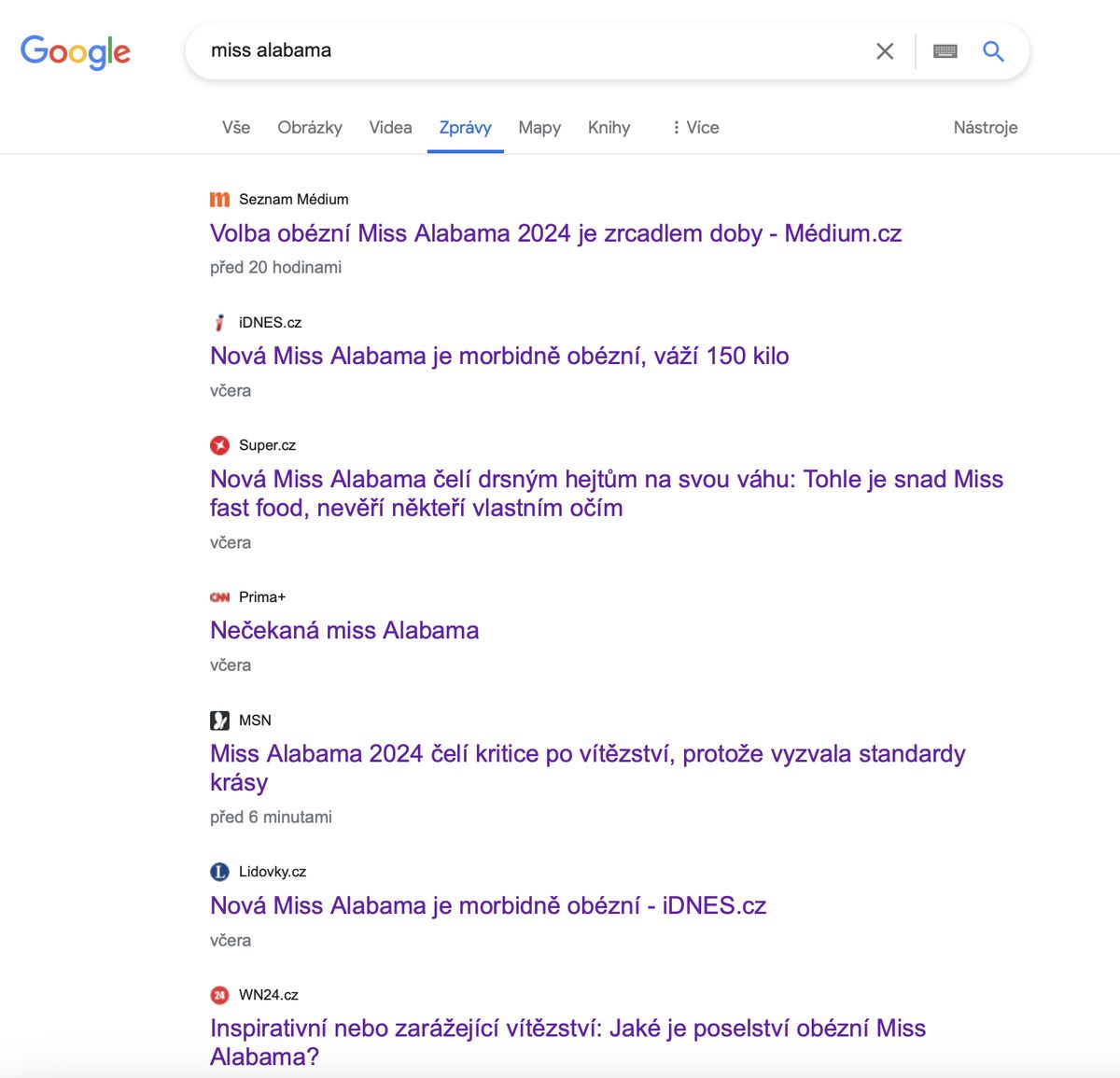Viewport: 1120px width, 1078px height.
Task: Click the 'před 6 minutami' timestamp
Action: coord(271,817)
